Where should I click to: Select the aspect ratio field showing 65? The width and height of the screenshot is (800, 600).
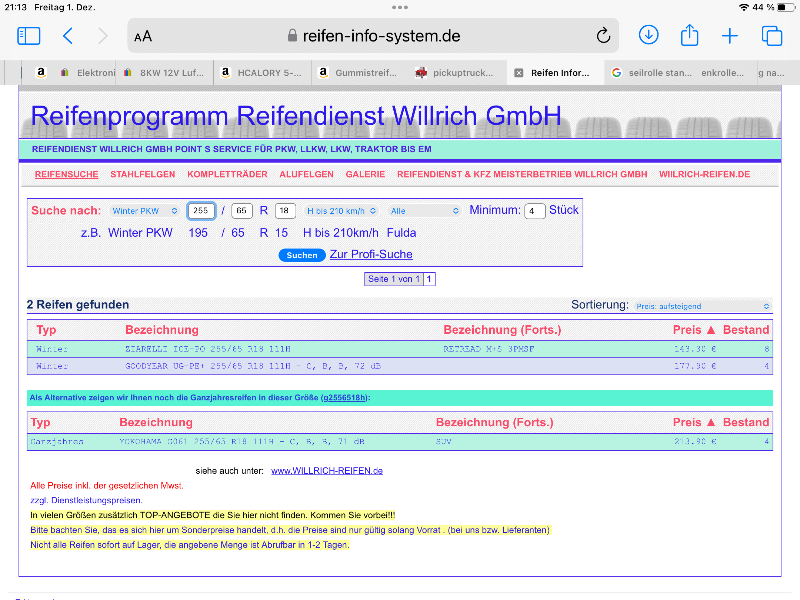[242, 211]
